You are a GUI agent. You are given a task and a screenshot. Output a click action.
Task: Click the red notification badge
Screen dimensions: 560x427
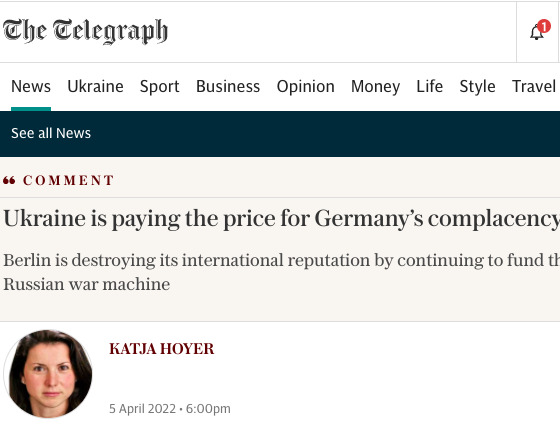[x=544, y=26]
